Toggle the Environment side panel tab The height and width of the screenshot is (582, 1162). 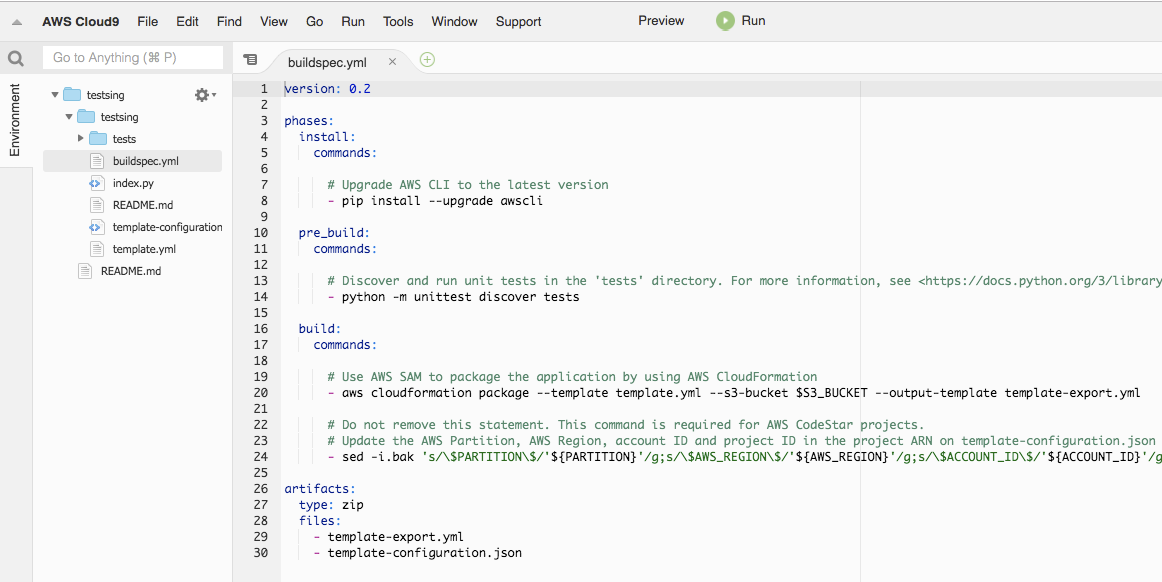pos(16,120)
